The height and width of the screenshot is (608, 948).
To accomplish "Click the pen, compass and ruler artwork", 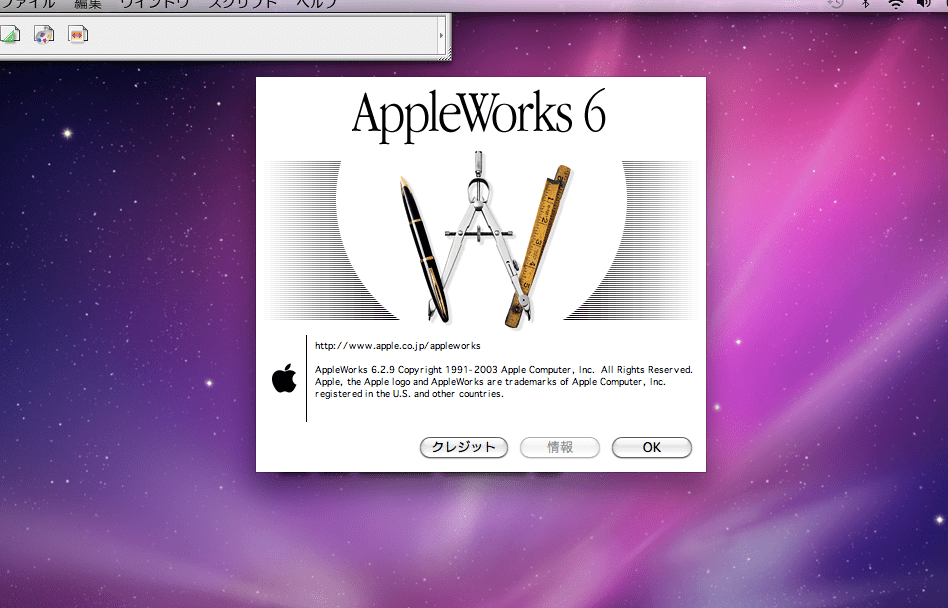I will (485, 239).
